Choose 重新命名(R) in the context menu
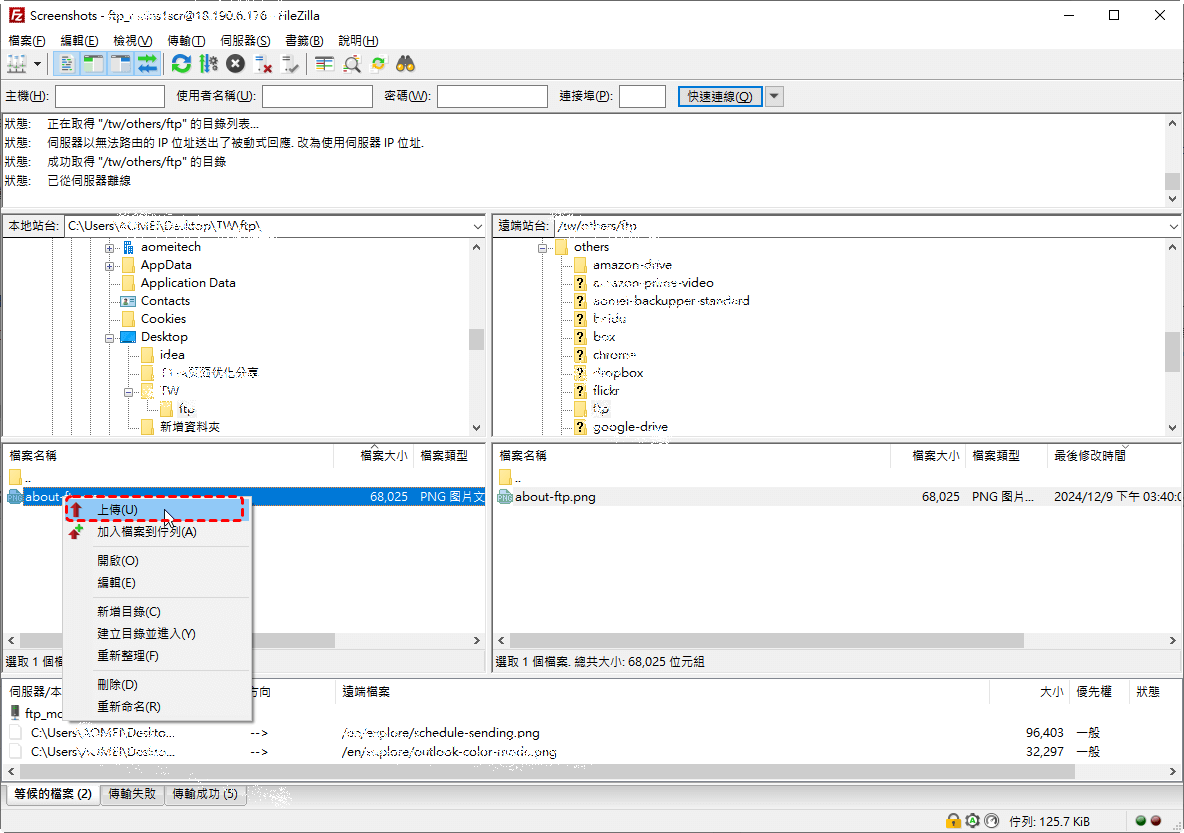Viewport: 1184px width, 833px height. coord(156,706)
